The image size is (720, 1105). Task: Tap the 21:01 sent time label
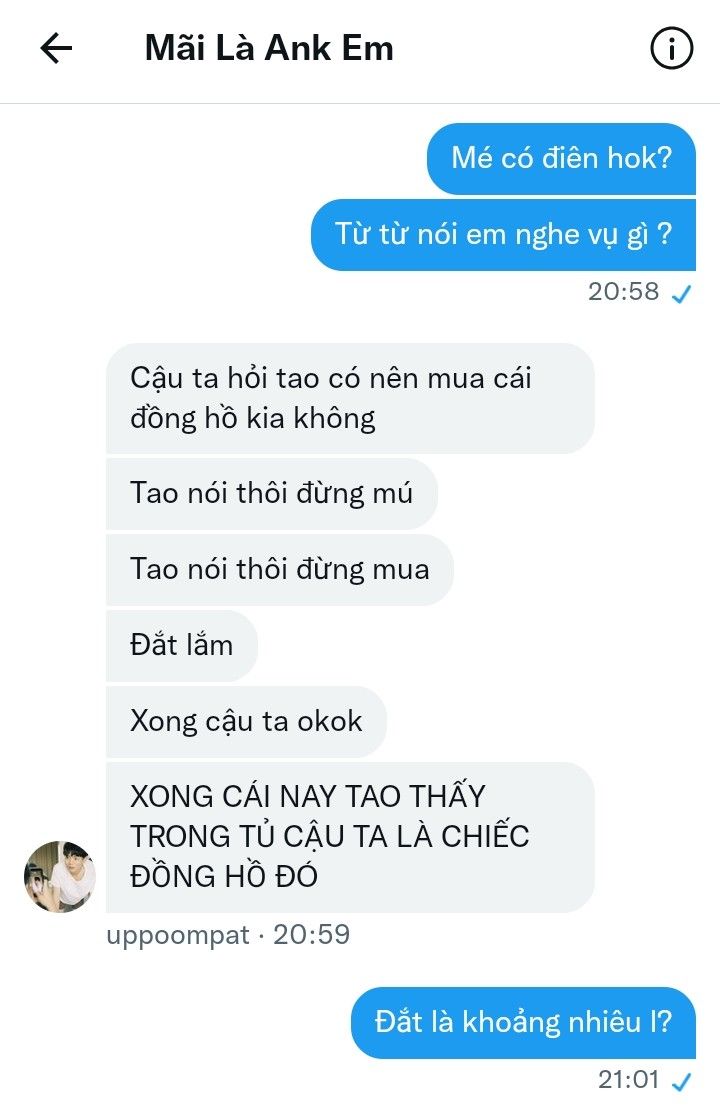(628, 1079)
